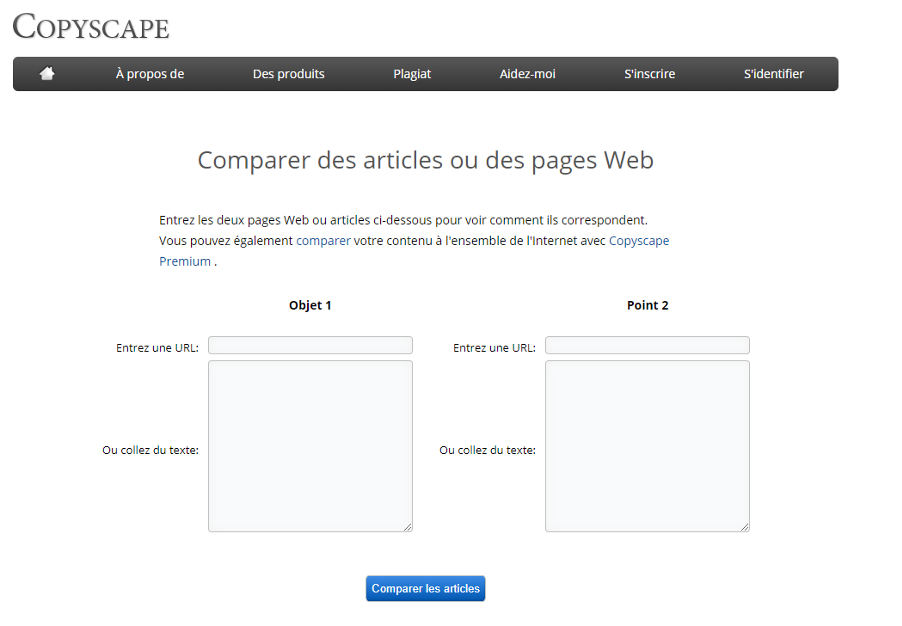Go to S'inscrire in the navigation bar
Image resolution: width=902 pixels, height=626 pixels.
(649, 74)
